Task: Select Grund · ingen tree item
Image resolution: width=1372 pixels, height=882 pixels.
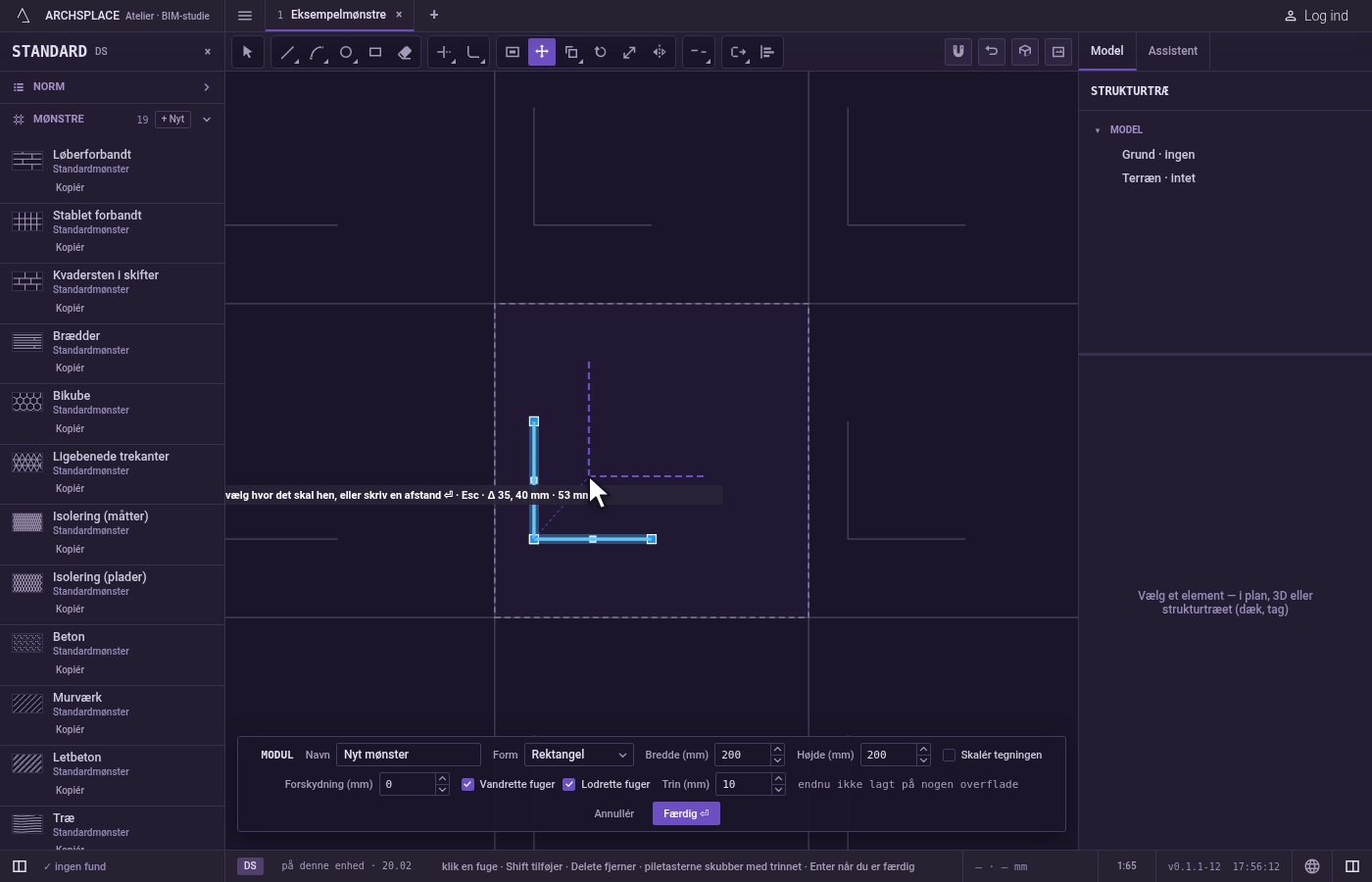Action: (1158, 155)
